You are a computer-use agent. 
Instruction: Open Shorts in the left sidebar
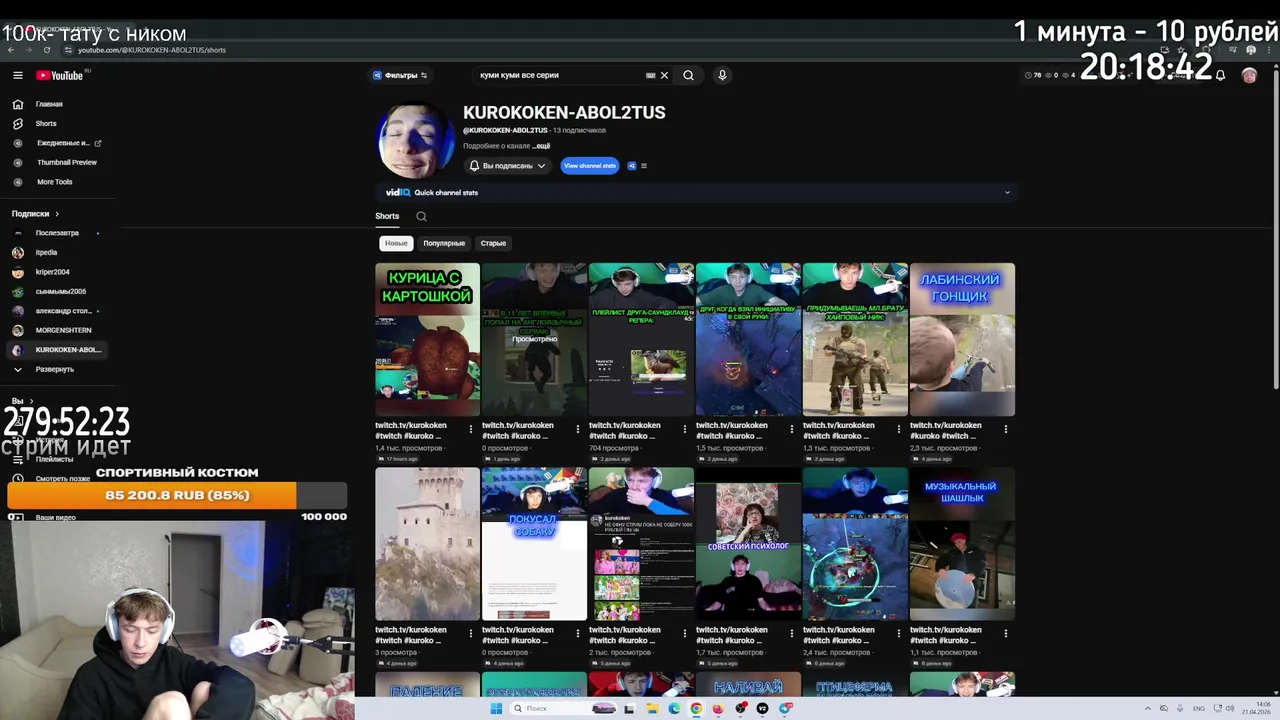pyautogui.click(x=46, y=123)
